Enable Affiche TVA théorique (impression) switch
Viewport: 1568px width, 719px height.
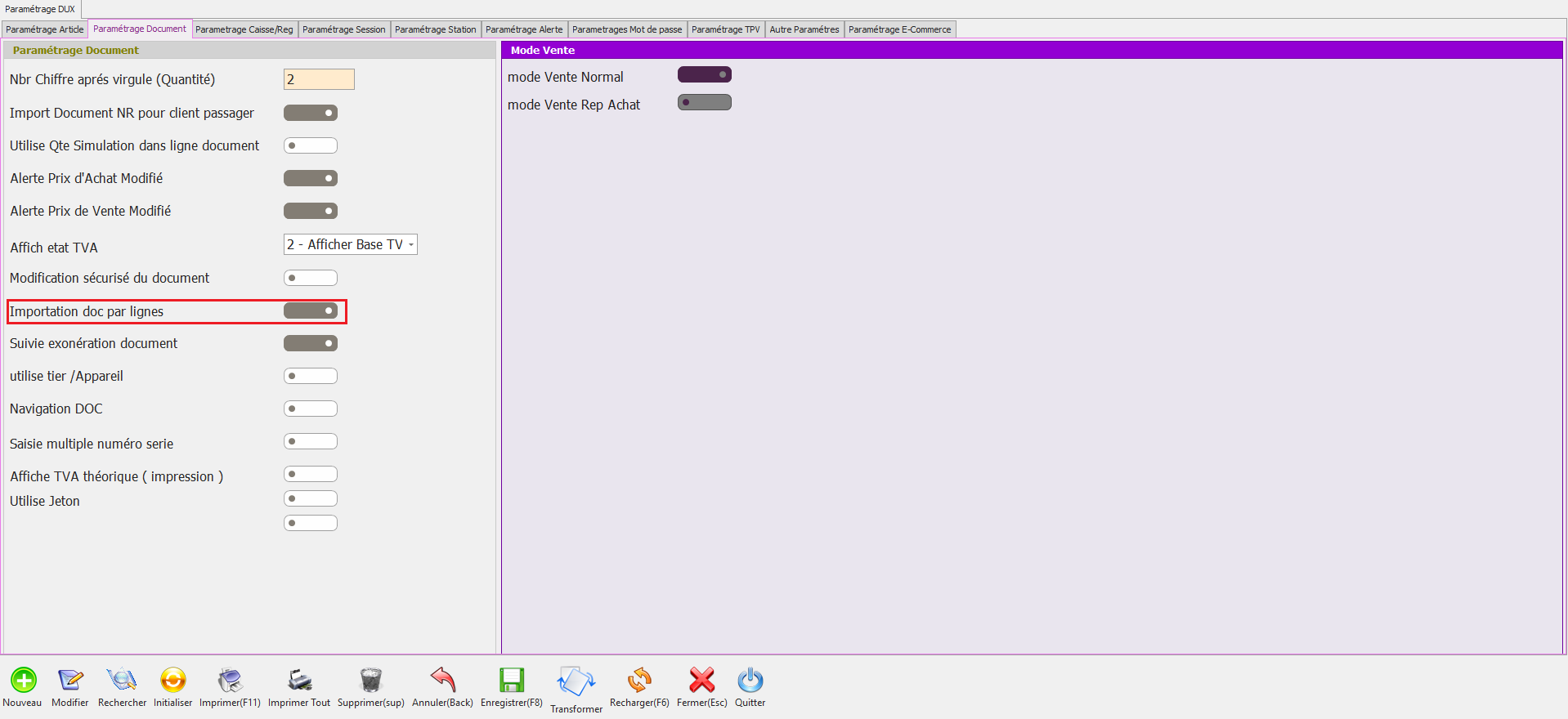(311, 474)
